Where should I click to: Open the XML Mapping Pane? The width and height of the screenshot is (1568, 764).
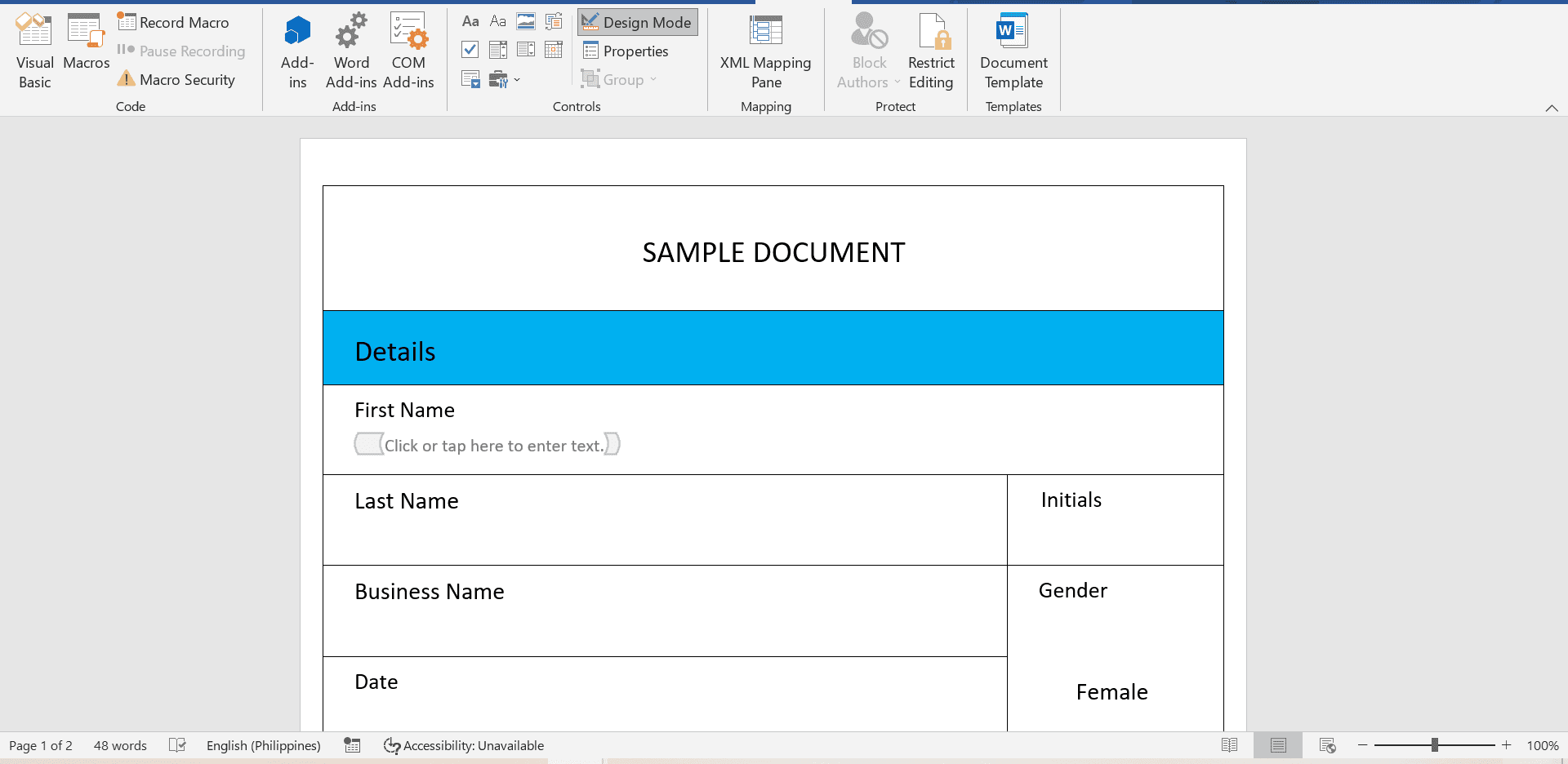765,51
